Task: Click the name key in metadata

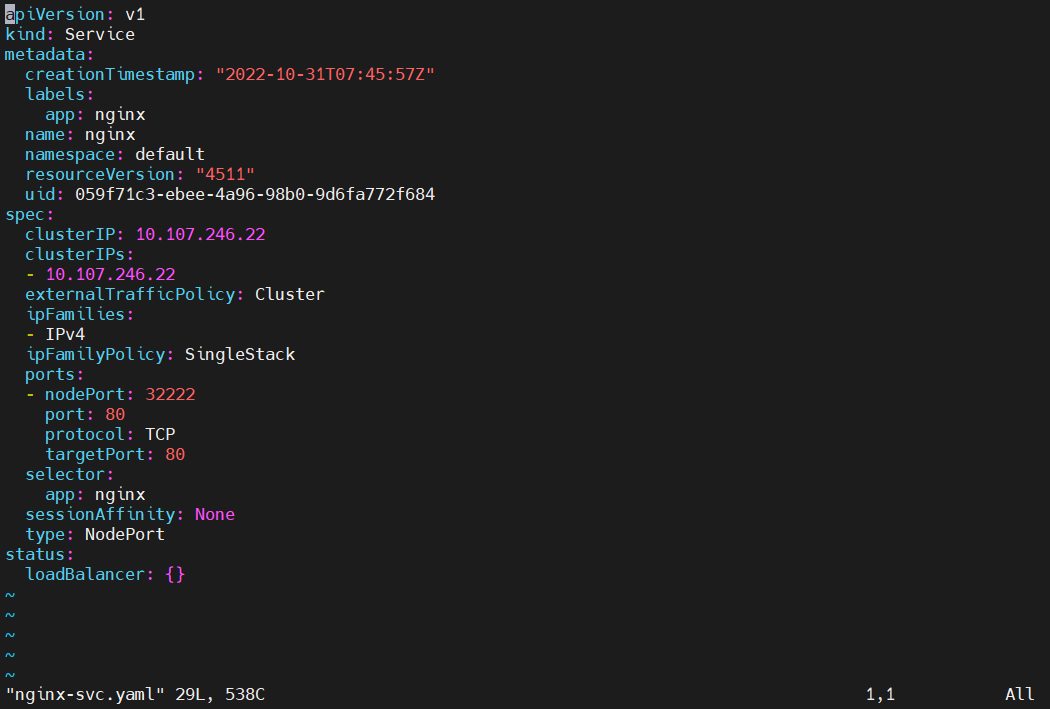Action: (x=45, y=135)
